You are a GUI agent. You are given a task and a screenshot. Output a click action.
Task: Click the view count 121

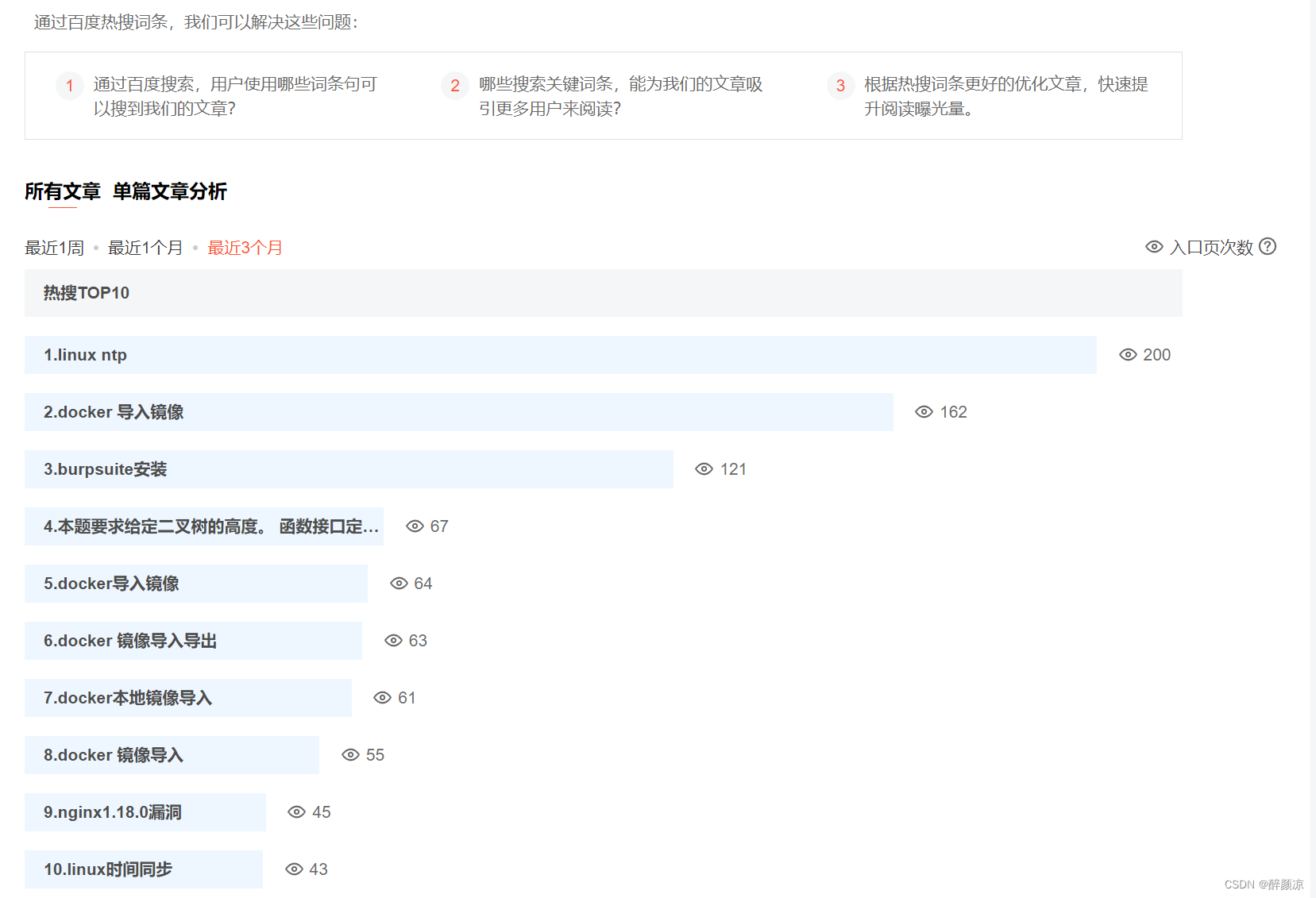point(733,469)
